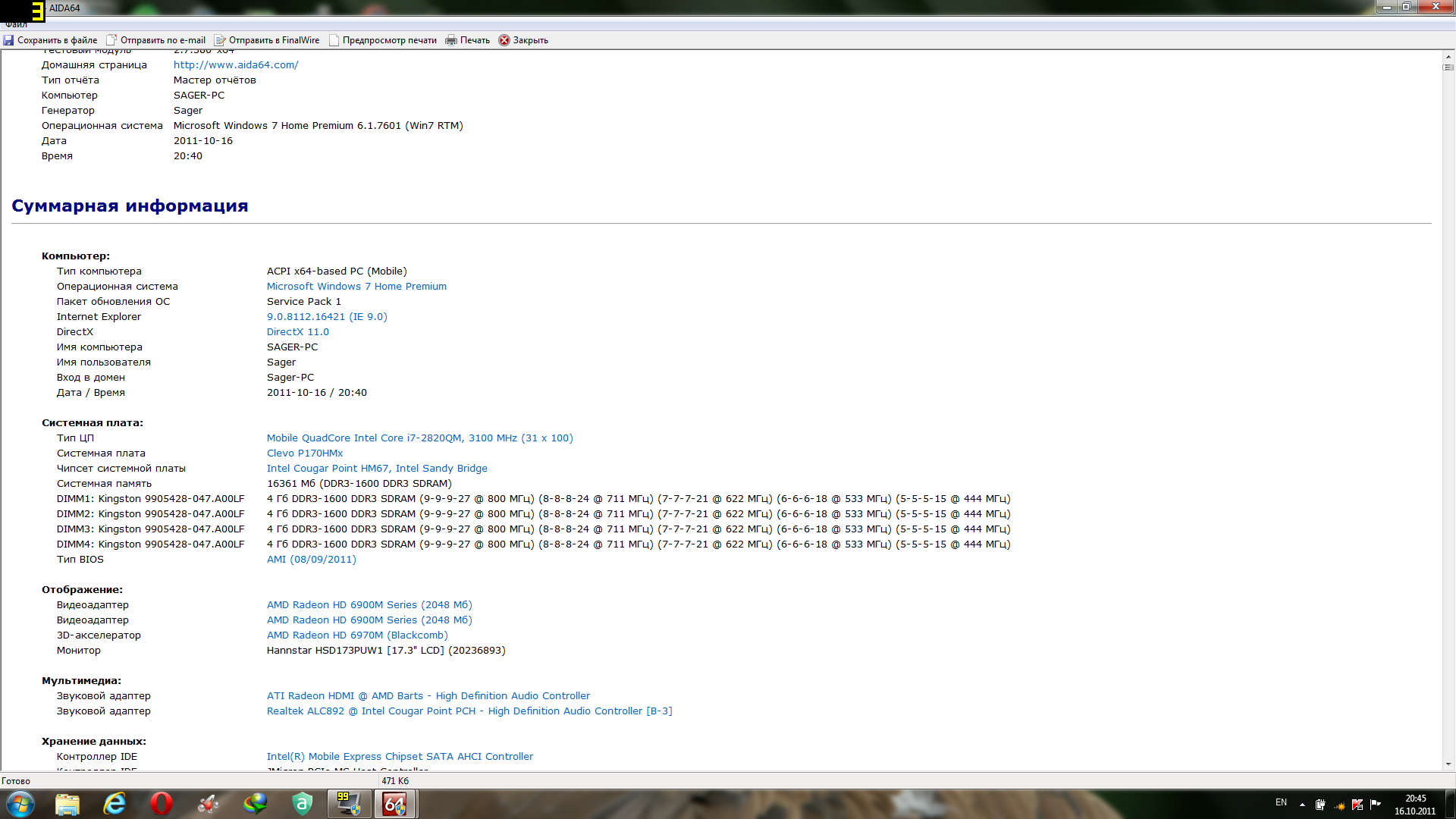Viewport: 1456px width, 819px height.
Task: Click the Мультимедиа: section header
Action: point(81,681)
